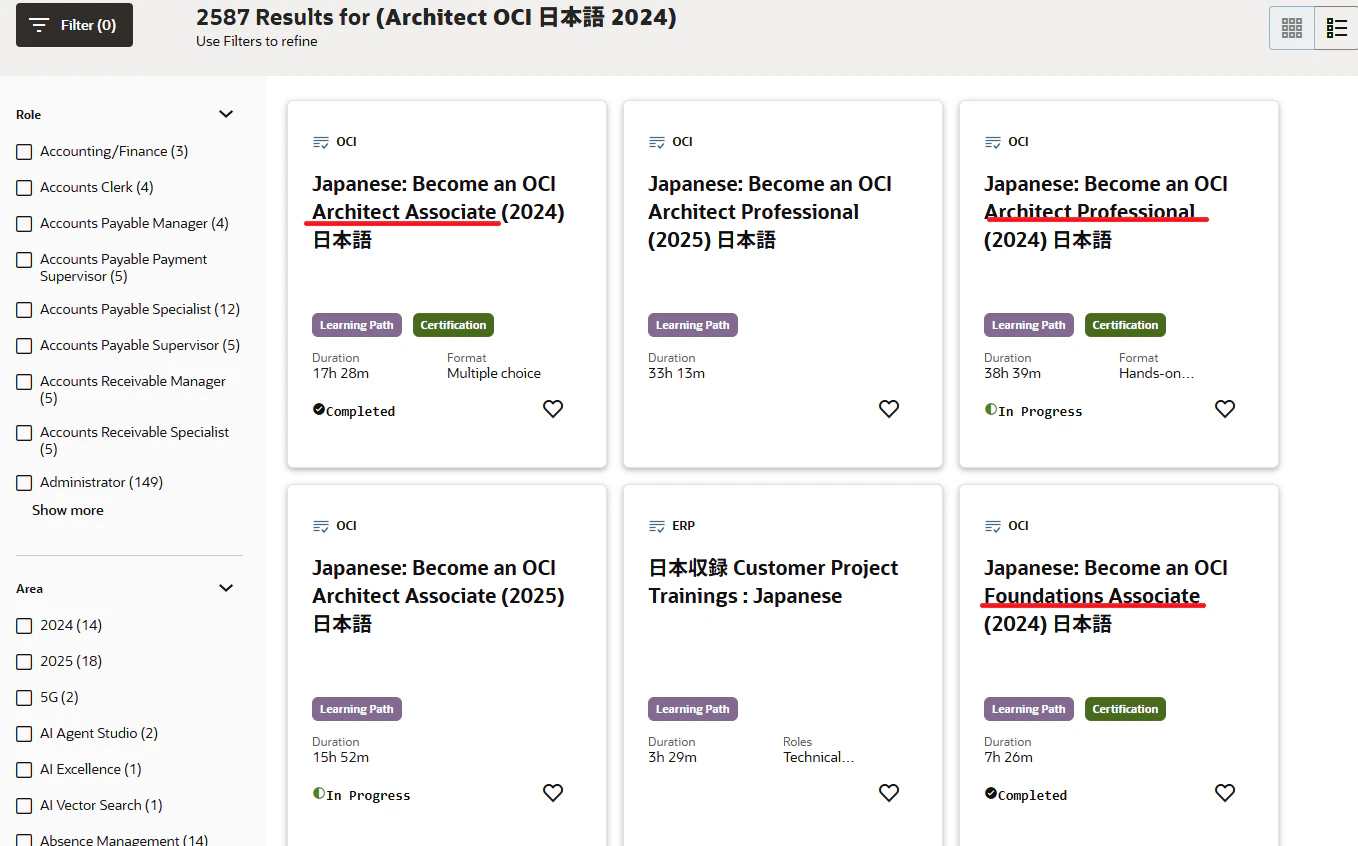Click the 17h 28m duration value
This screenshot has width=1358, height=846.
click(341, 373)
